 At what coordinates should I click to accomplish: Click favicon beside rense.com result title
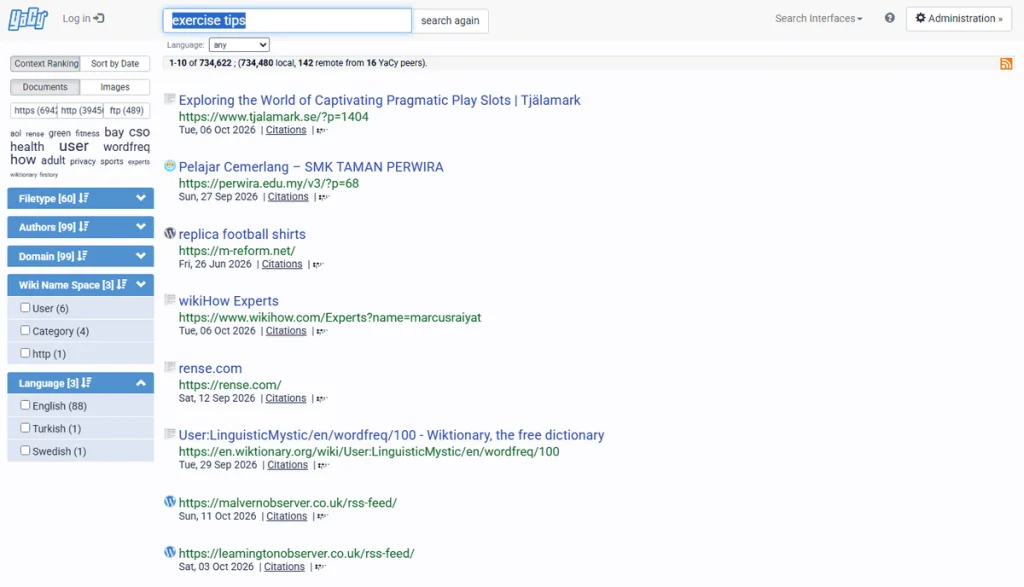[170, 367]
